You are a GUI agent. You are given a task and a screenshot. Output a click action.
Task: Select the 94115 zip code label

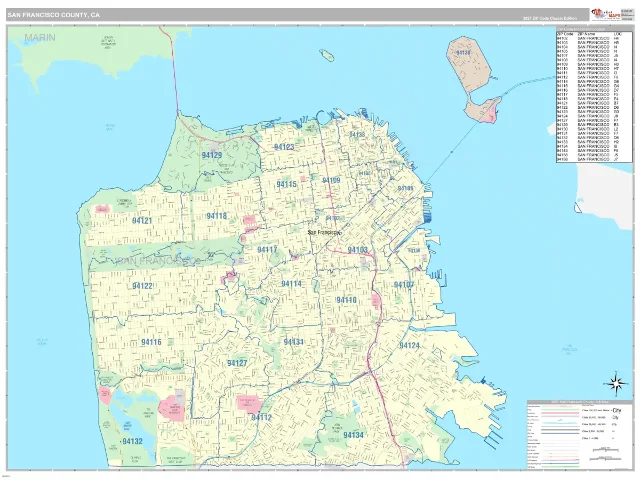pos(287,184)
